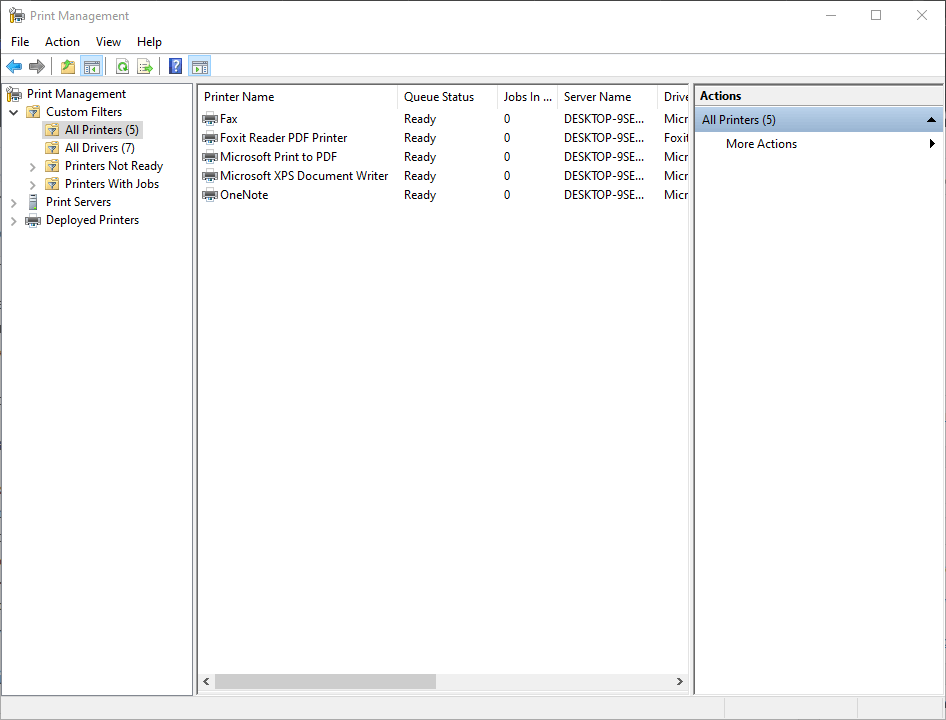Image resolution: width=946 pixels, height=720 pixels.
Task: Click the Ready status of Fax row
Action: pyautogui.click(x=420, y=119)
